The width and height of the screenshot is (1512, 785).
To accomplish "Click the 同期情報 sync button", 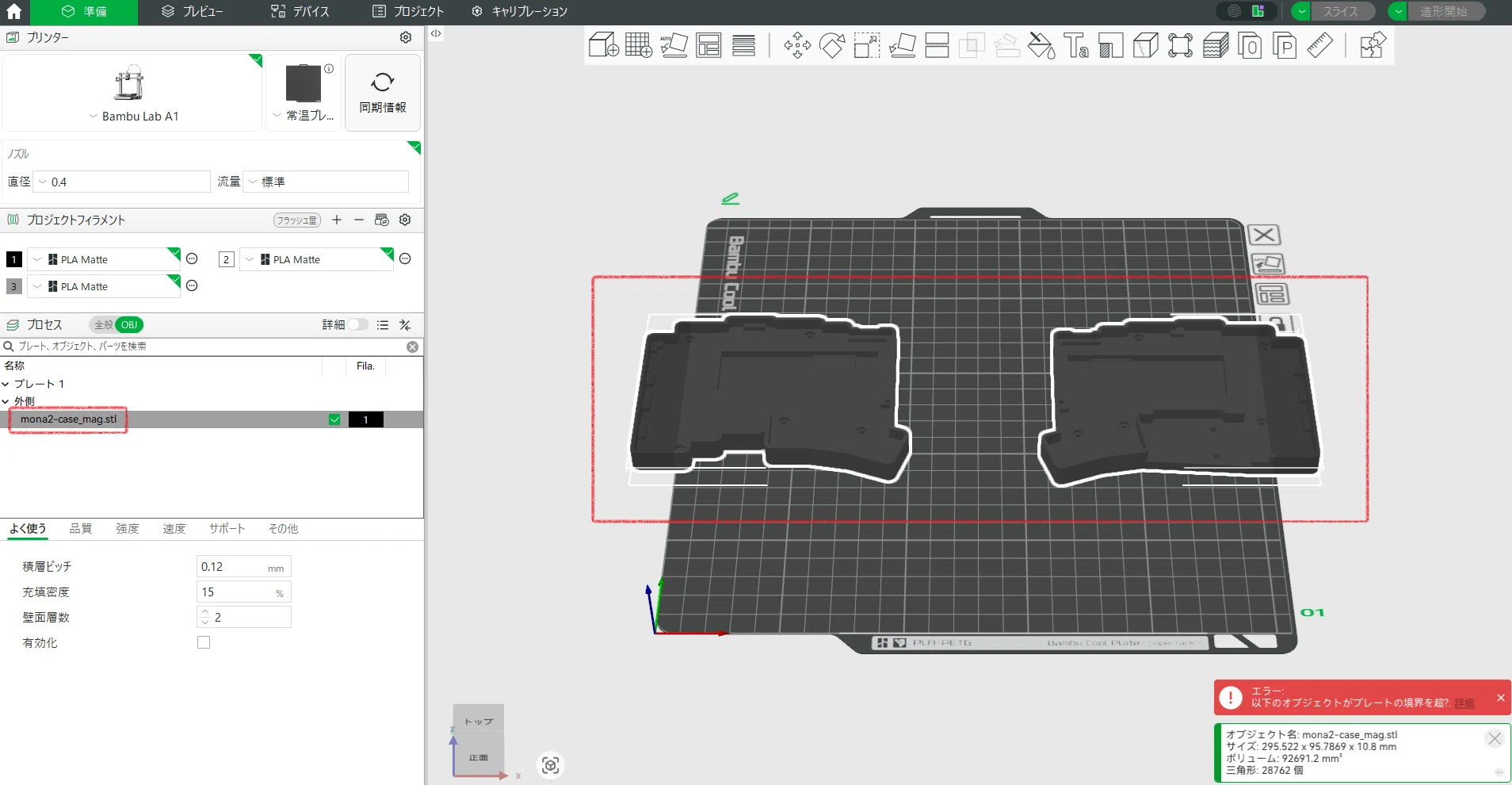I will coord(383,93).
